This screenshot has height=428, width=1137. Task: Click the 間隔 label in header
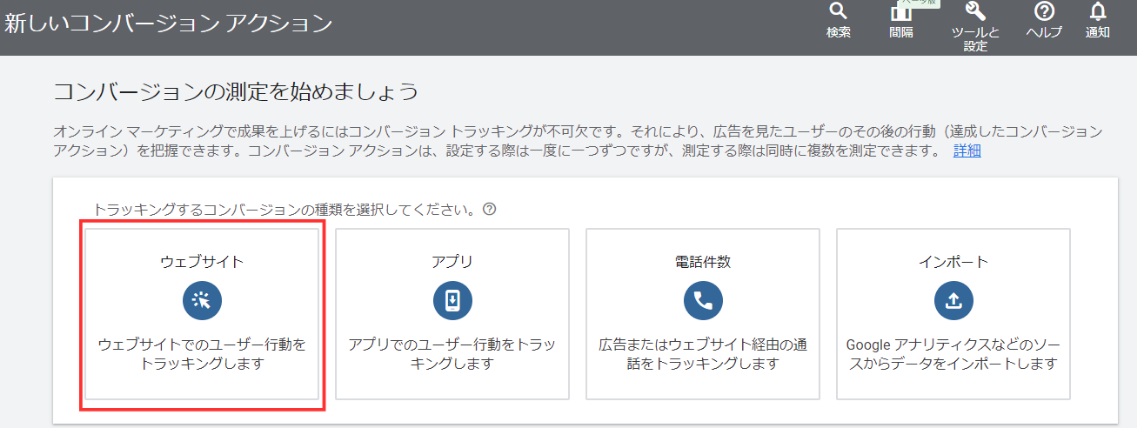tap(901, 33)
